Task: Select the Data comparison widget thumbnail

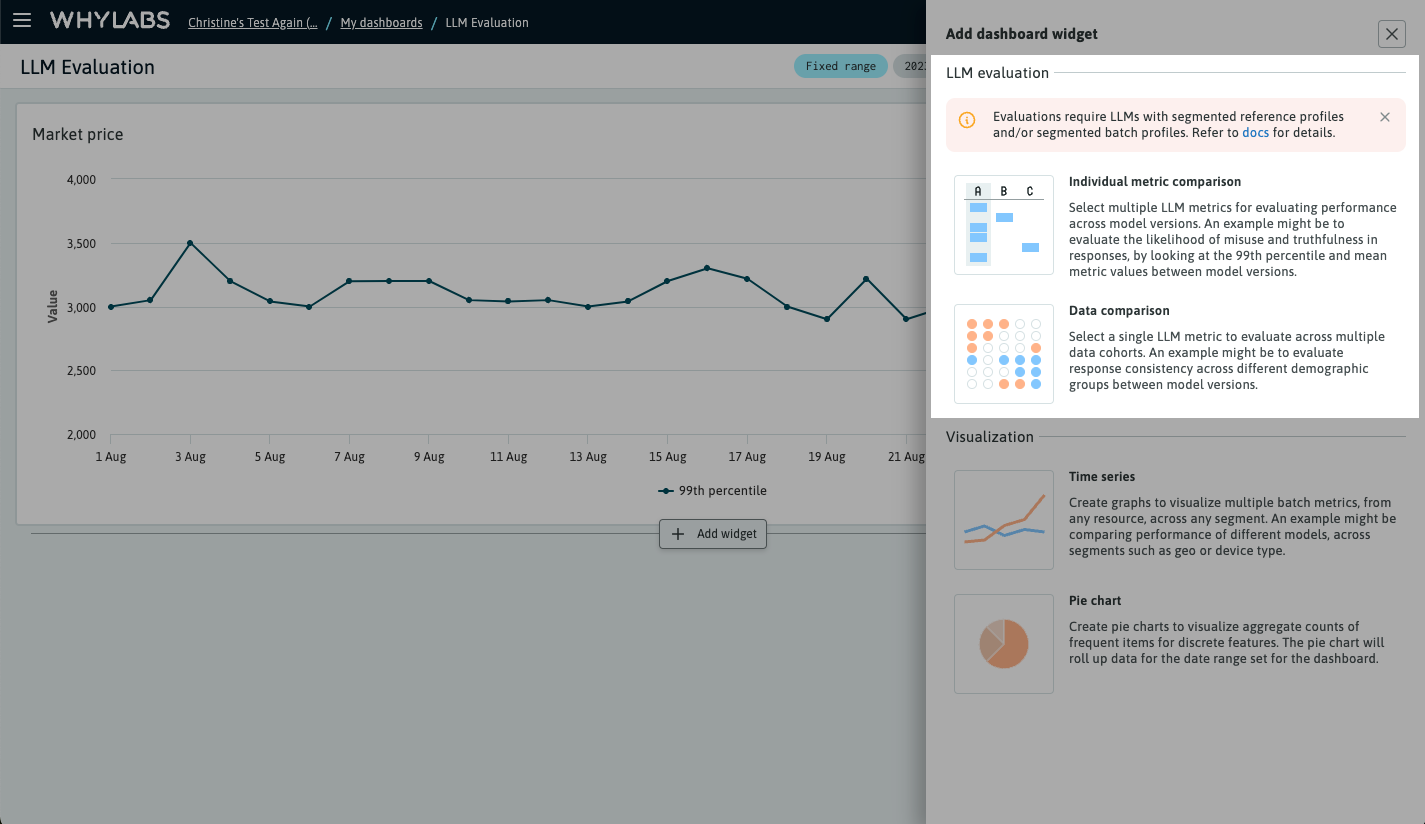Action: tap(1003, 354)
